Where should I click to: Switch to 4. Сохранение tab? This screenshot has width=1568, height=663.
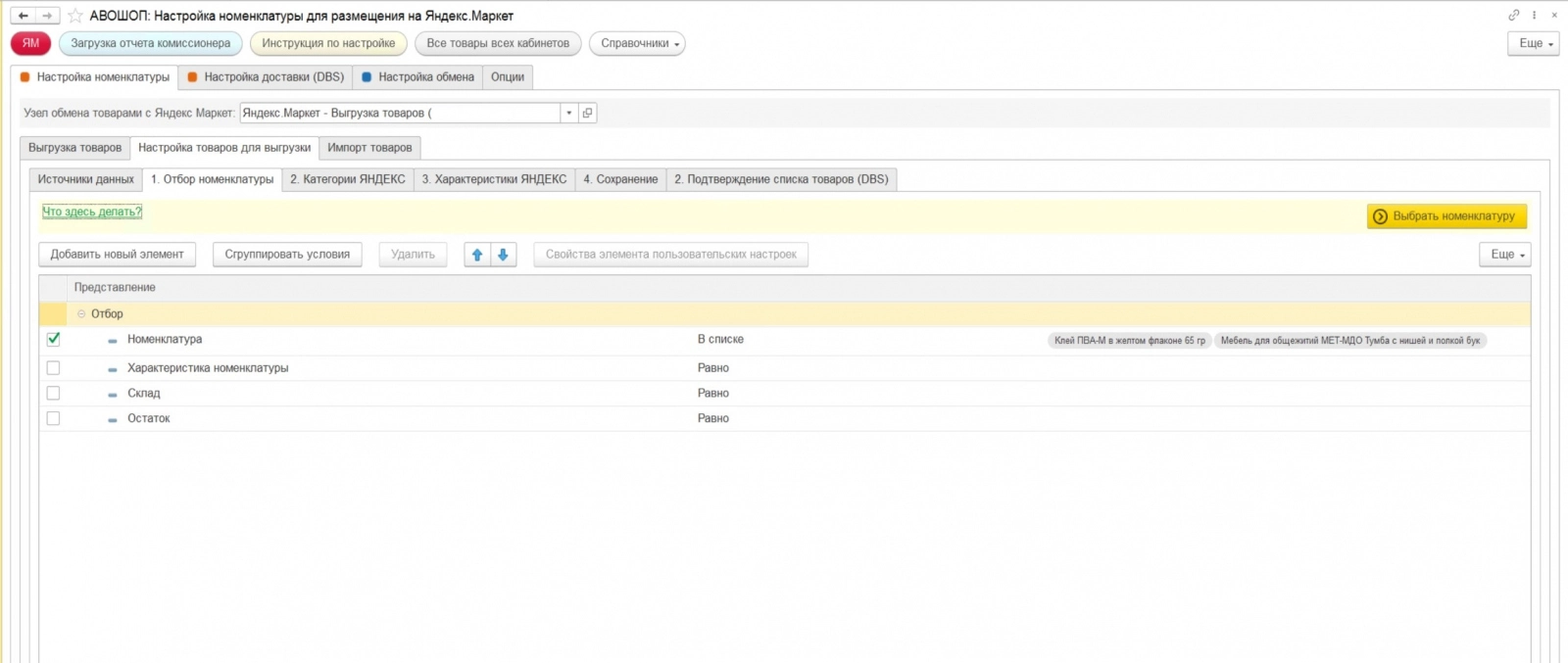pos(620,179)
